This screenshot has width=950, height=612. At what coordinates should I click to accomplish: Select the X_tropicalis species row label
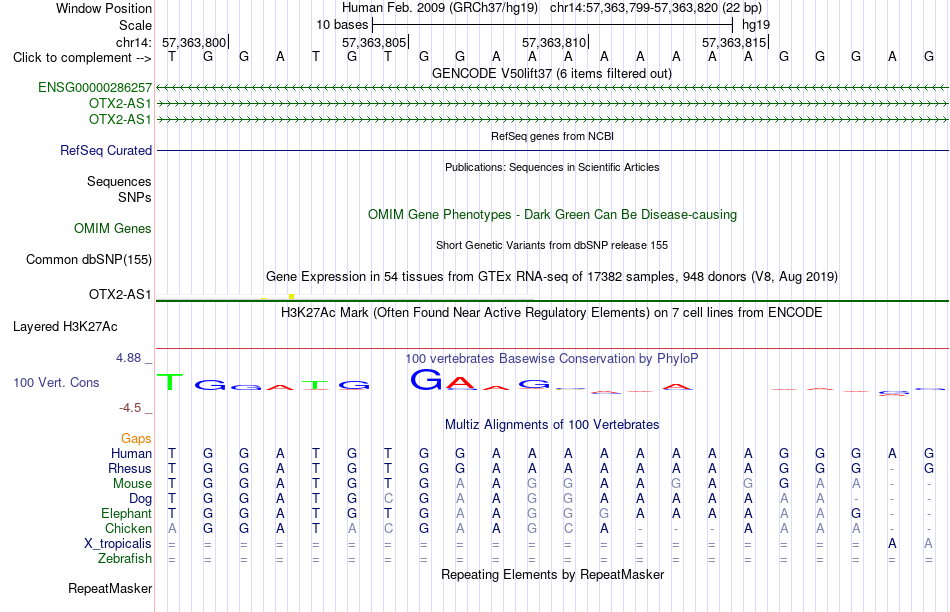tap(118, 544)
